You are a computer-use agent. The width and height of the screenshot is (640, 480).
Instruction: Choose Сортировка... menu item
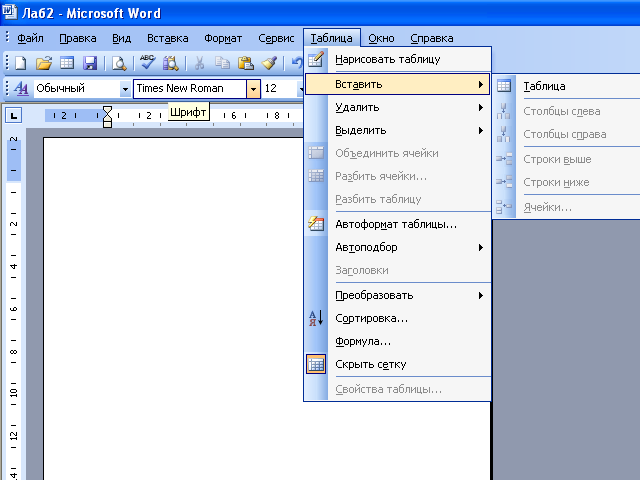(397, 318)
